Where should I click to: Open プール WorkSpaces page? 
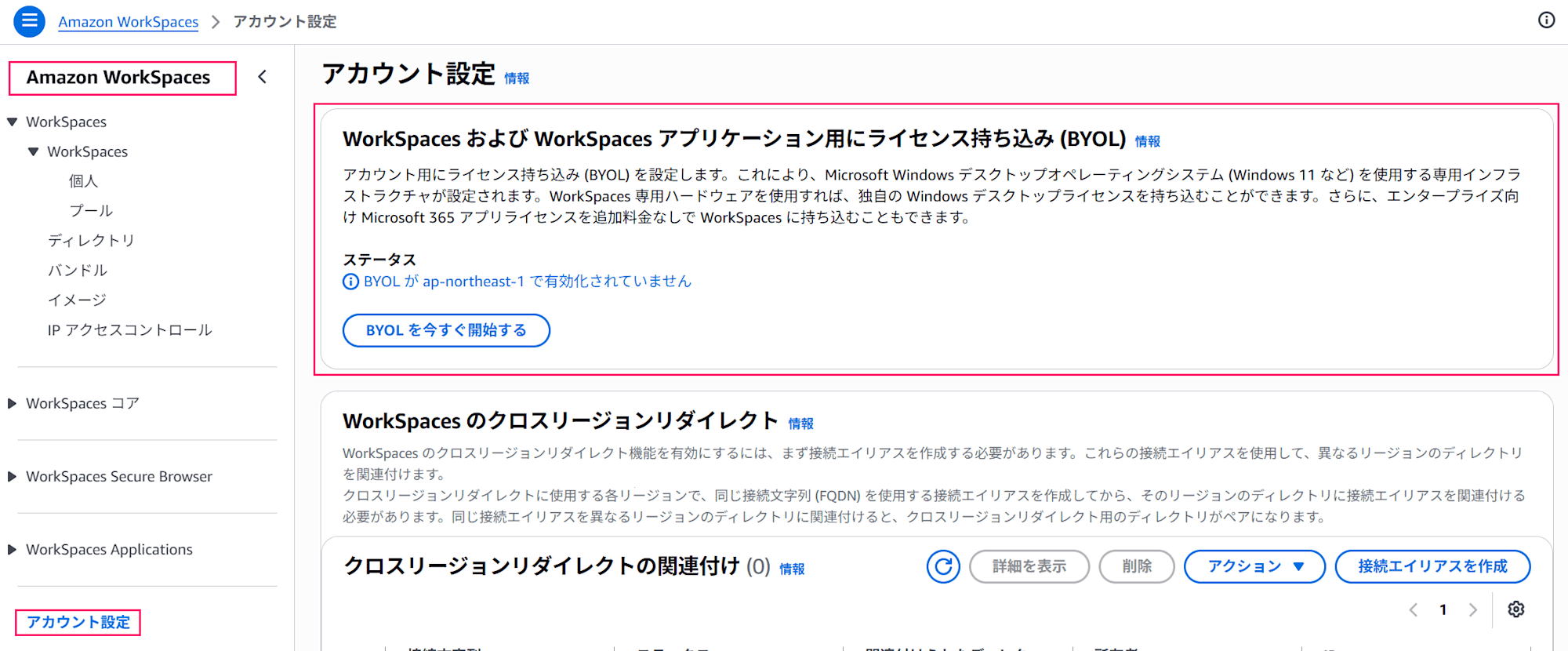coord(91,211)
